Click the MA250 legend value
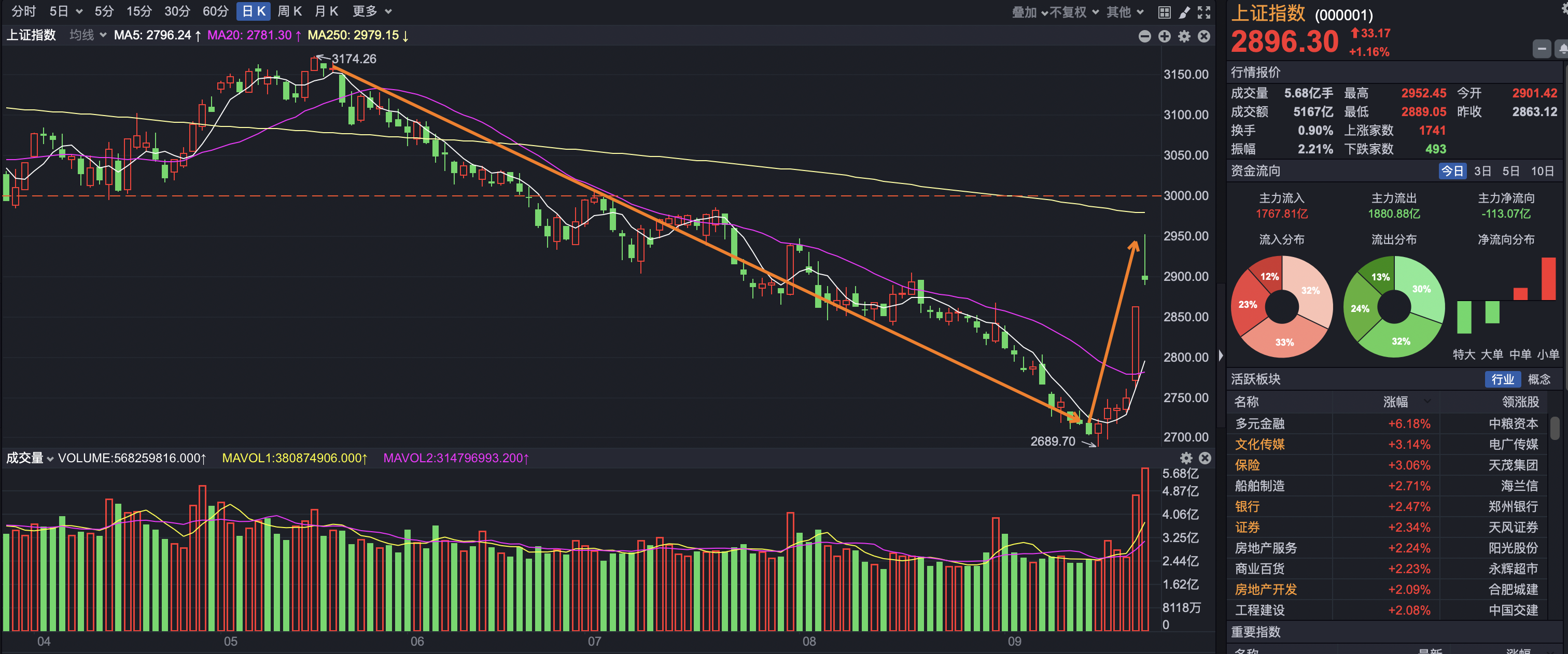1568x654 pixels. [358, 35]
